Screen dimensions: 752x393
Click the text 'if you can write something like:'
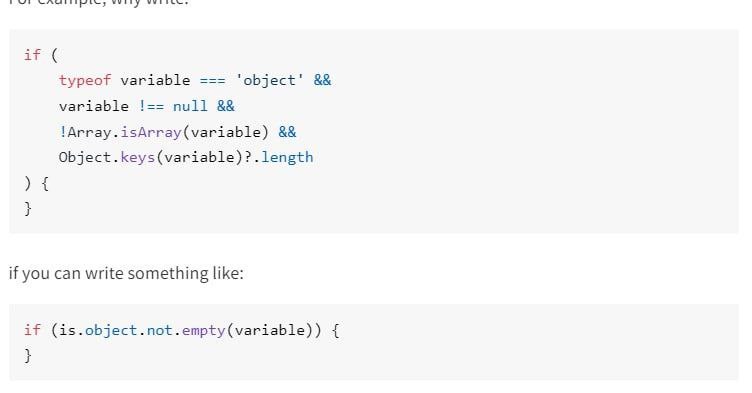[126, 273]
